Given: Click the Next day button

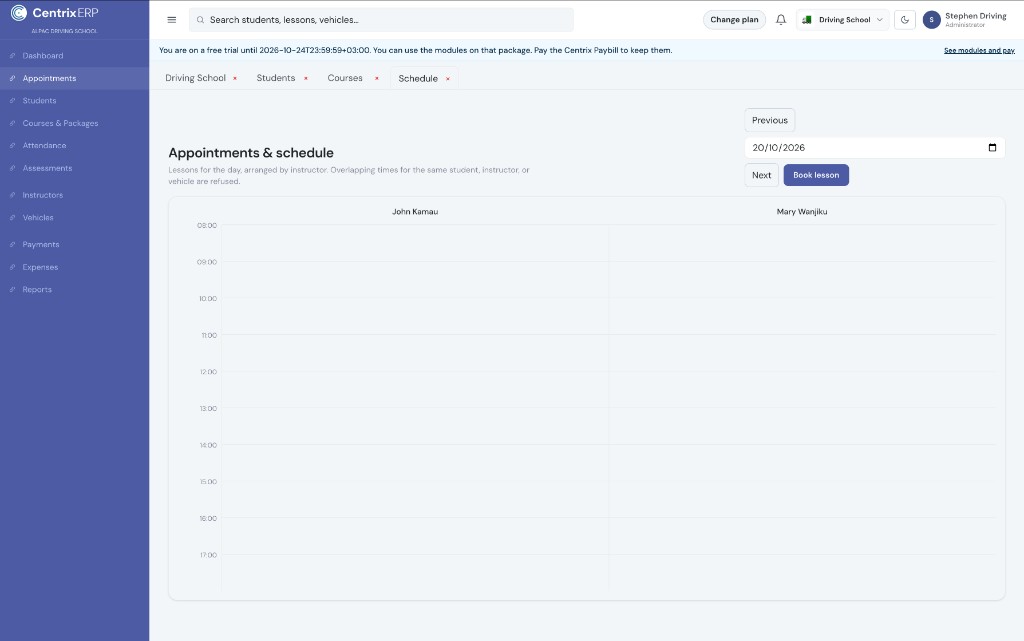Looking at the screenshot, I should tap(761, 175).
